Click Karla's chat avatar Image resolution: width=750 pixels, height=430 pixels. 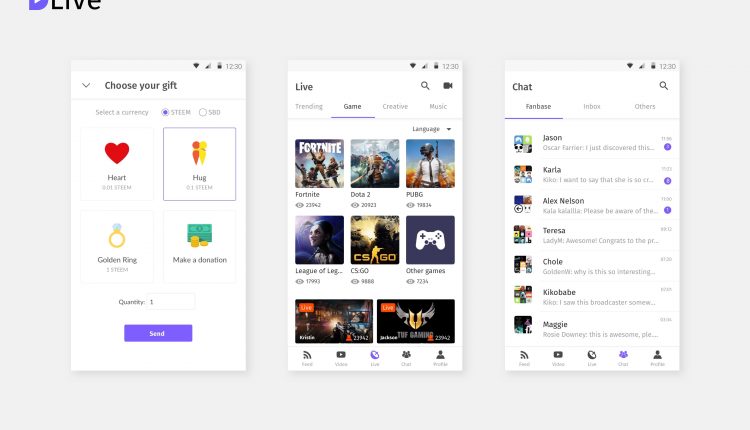pos(523,174)
